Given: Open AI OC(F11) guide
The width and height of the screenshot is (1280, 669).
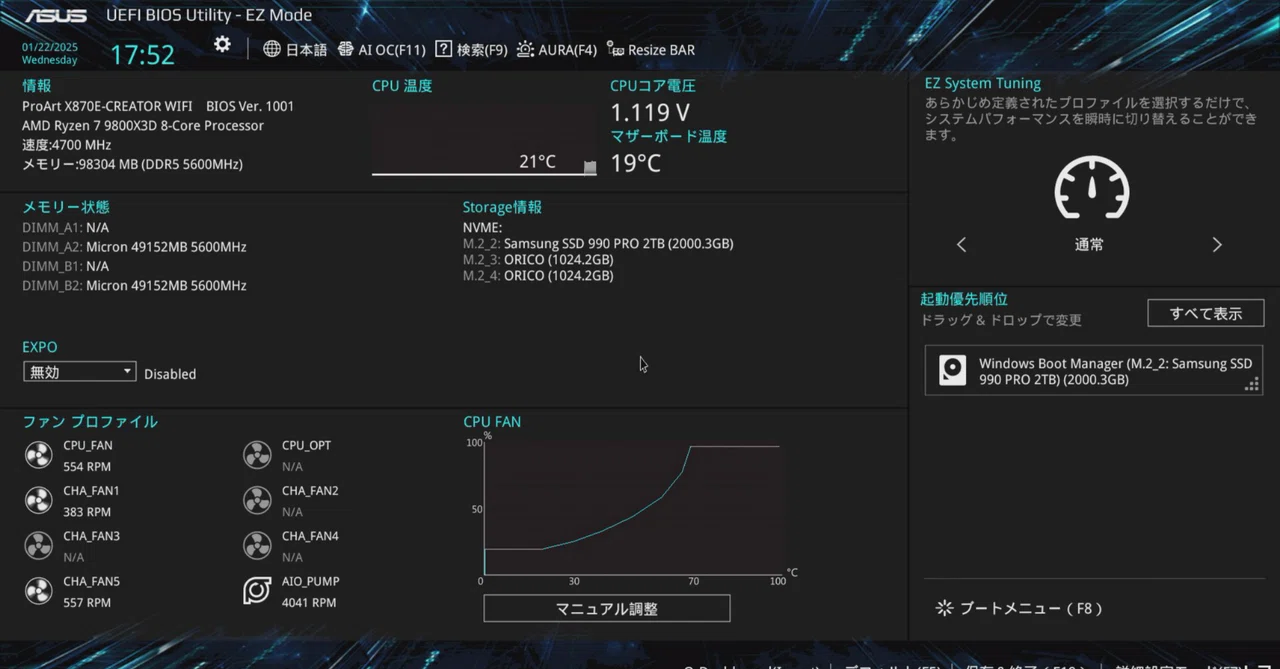Looking at the screenshot, I should pos(382,50).
